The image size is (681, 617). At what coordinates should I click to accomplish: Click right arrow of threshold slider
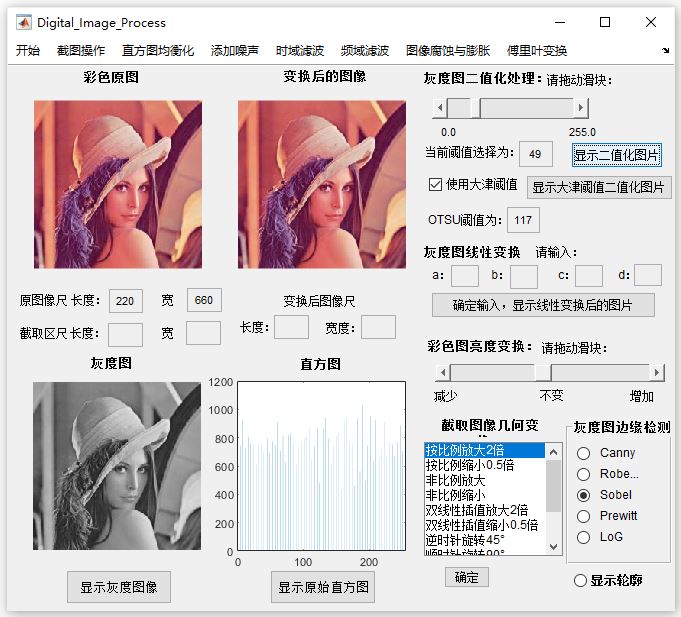point(581,108)
